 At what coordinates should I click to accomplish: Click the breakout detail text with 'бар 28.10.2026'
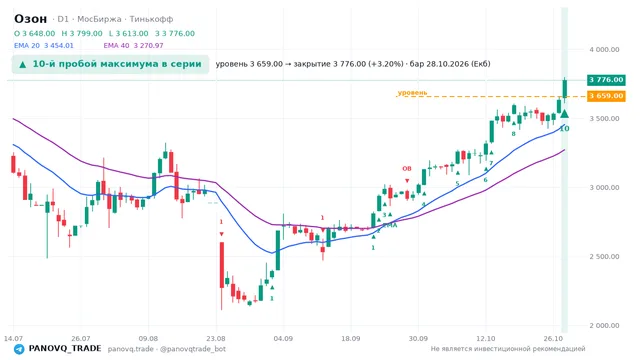point(353,64)
